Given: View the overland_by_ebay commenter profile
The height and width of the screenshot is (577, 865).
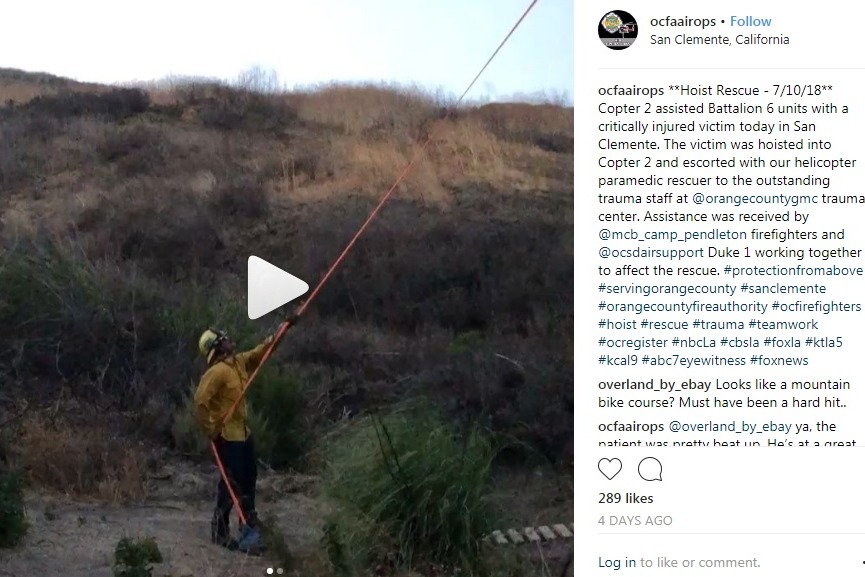Looking at the screenshot, I should tap(654, 384).
